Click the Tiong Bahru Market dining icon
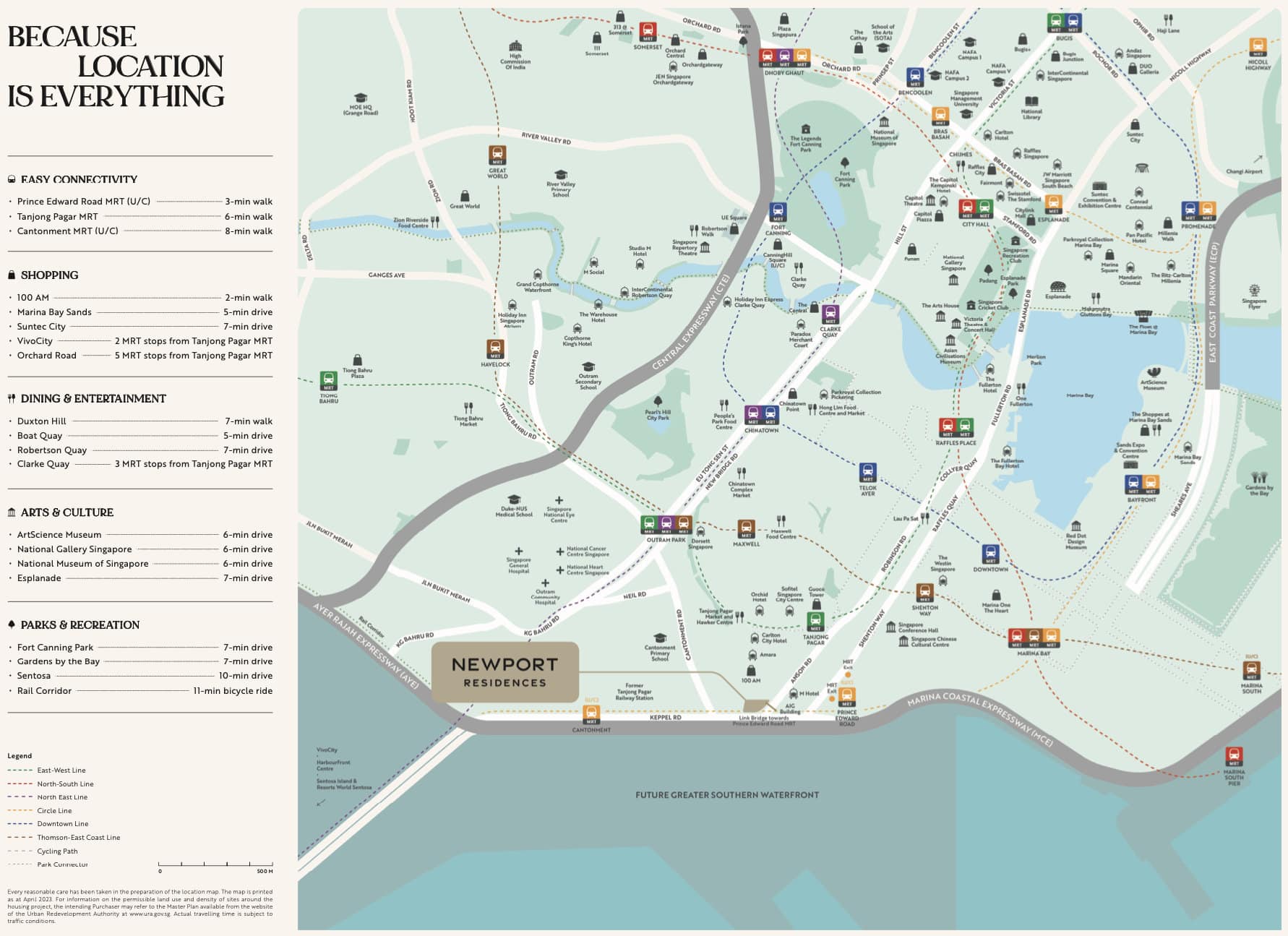The image size is (1288, 936). (468, 408)
